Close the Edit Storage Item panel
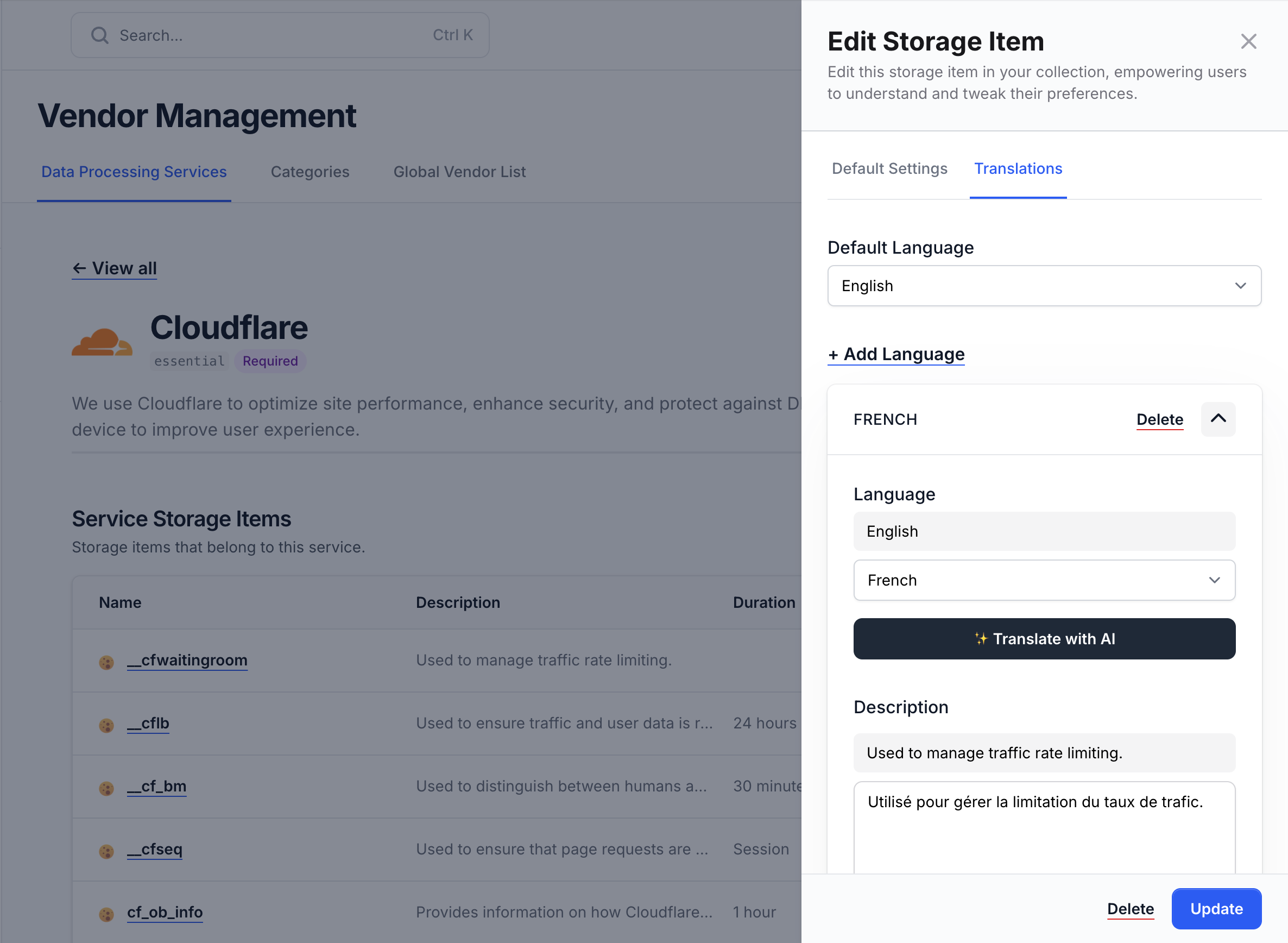 1248,41
